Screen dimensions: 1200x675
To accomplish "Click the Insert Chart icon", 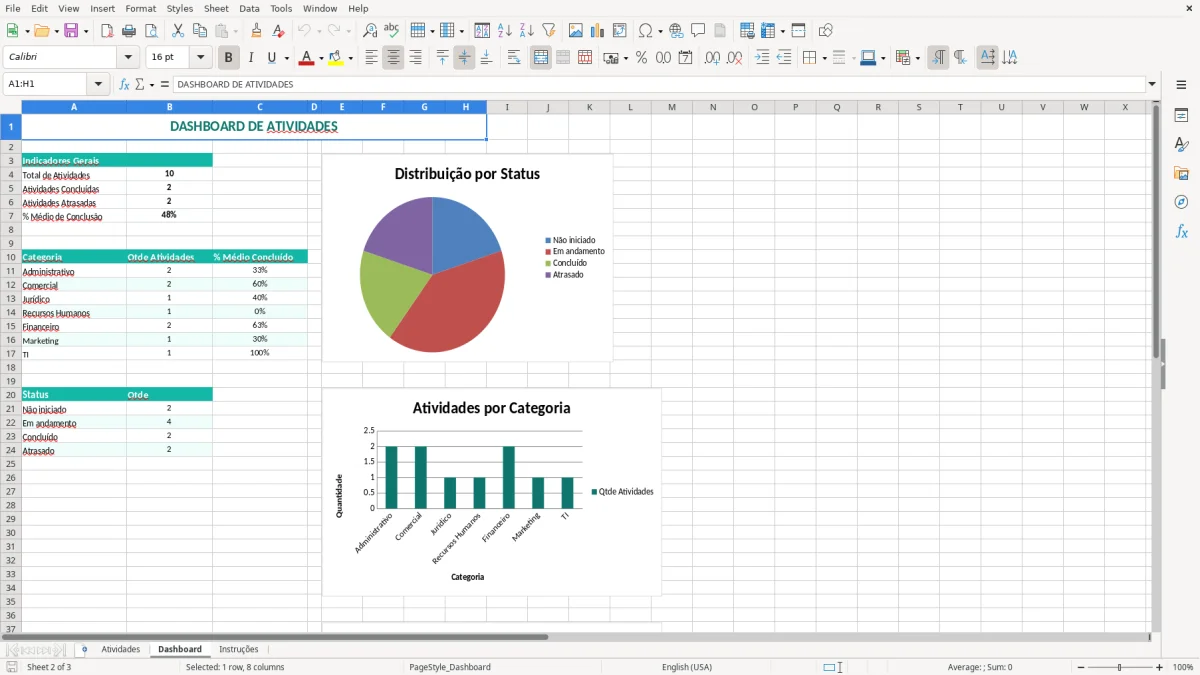I will [598, 31].
